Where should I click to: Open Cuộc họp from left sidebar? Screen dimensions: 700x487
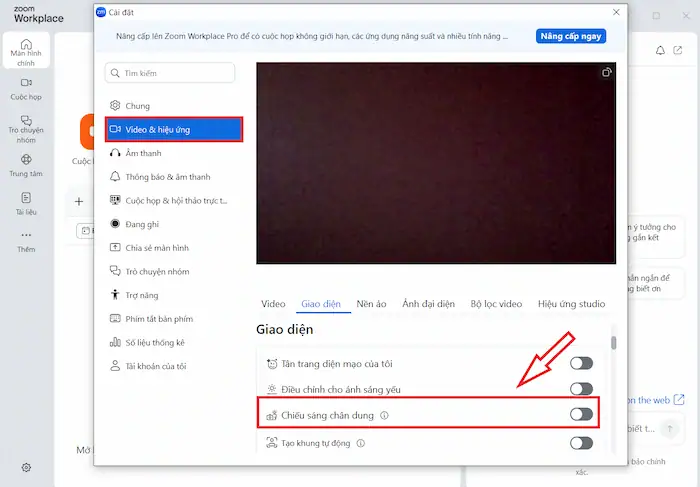pyautogui.click(x=26, y=88)
